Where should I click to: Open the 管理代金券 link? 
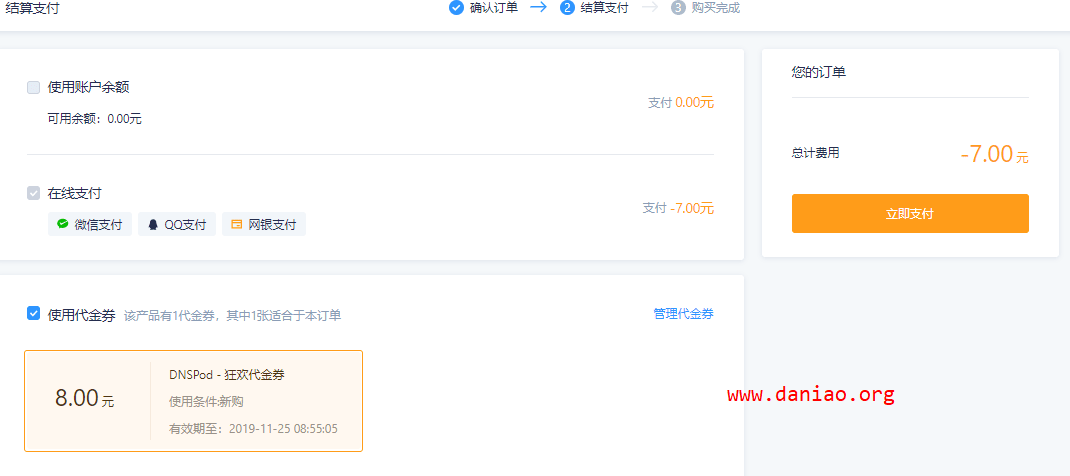684,314
